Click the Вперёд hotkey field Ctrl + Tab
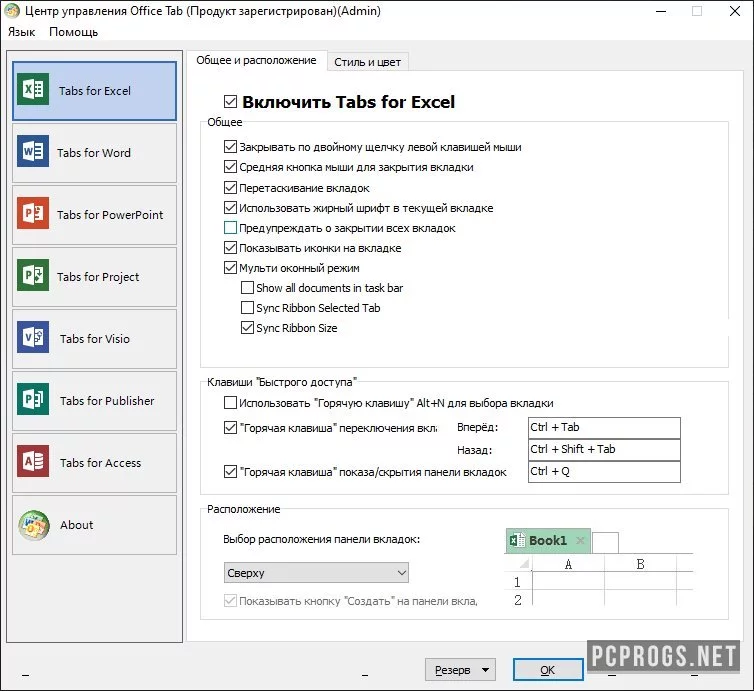 point(604,427)
